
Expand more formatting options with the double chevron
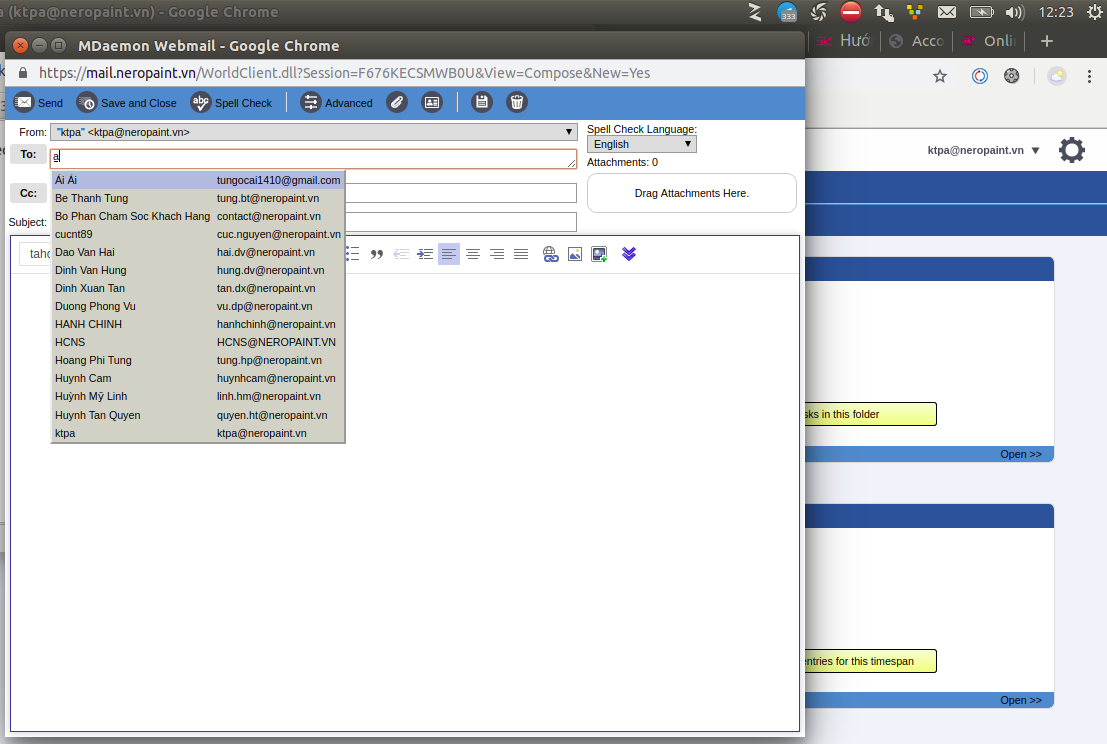pyautogui.click(x=629, y=254)
